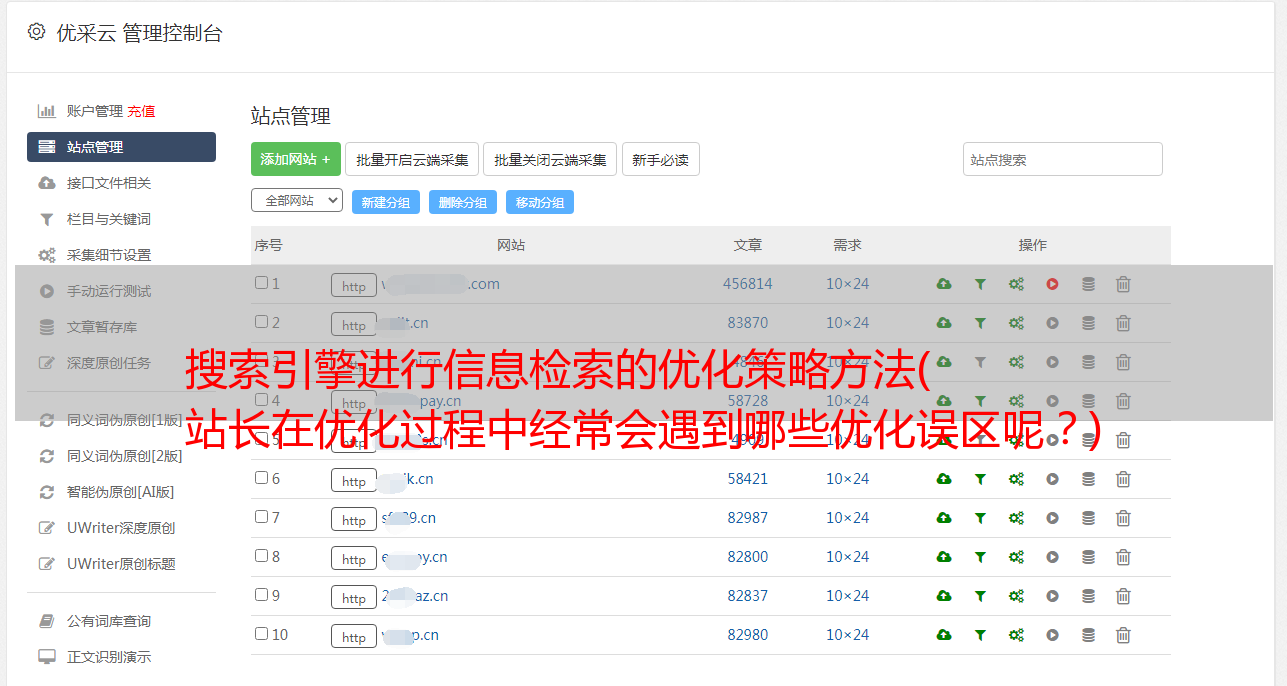1287x686 pixels.
Task: Click the run test play icon in row 2
Action: point(1052,323)
